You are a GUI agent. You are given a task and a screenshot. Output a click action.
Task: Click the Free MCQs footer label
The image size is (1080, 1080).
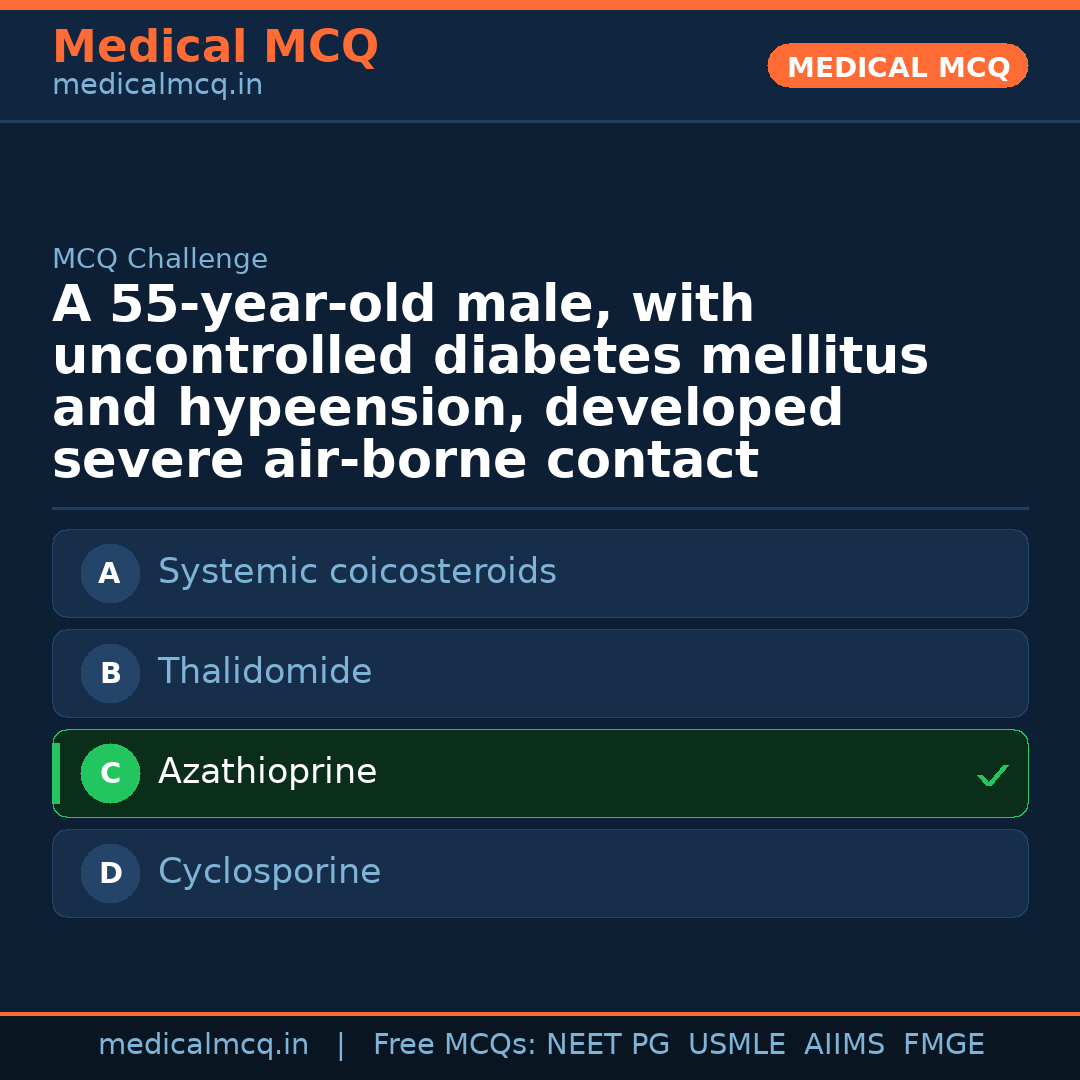[454, 1045]
